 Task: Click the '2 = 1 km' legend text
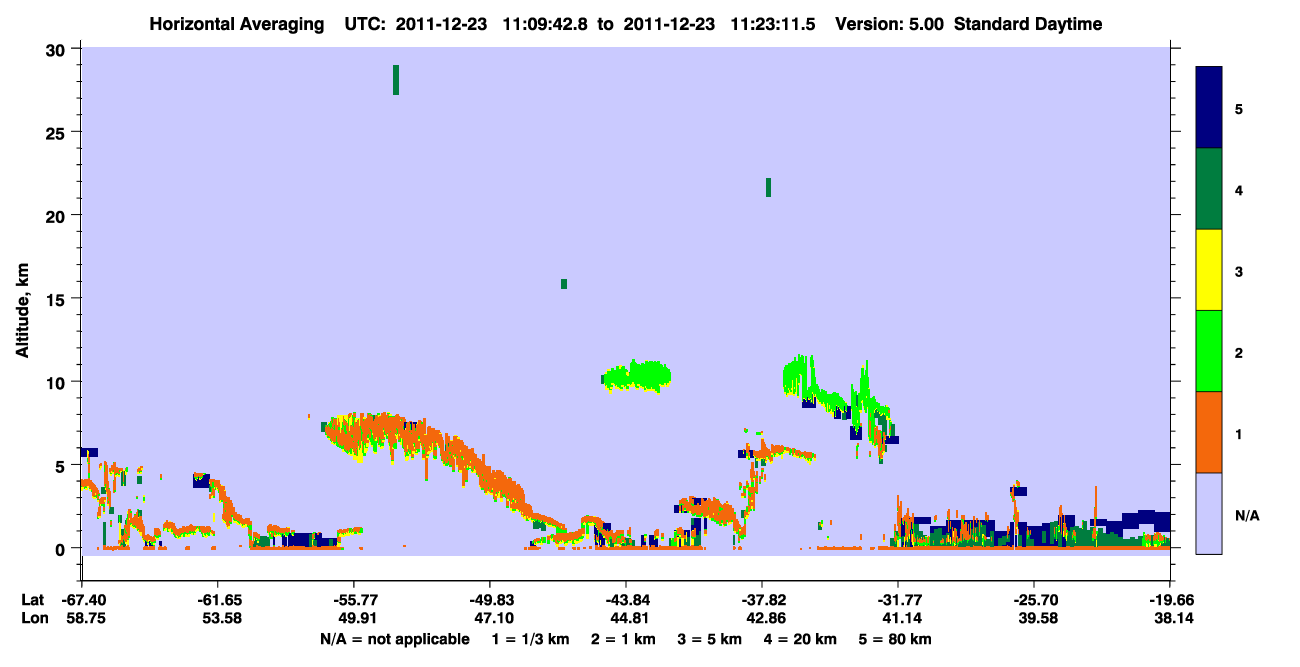[x=624, y=639]
